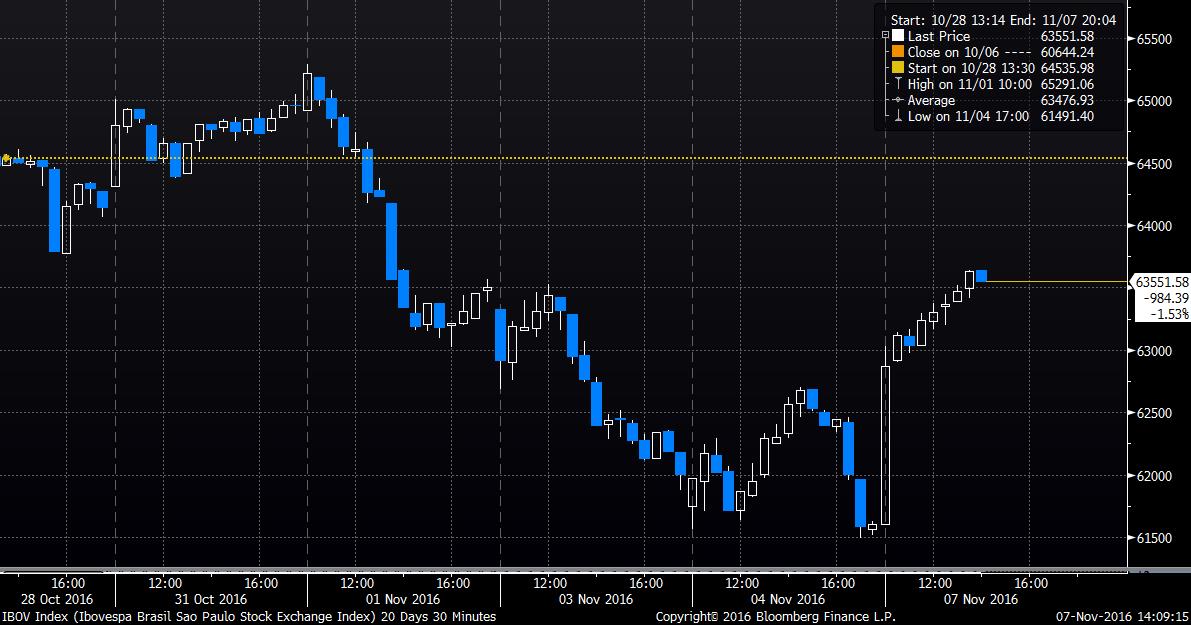Select the 04 Nov 2016 date label

788,600
